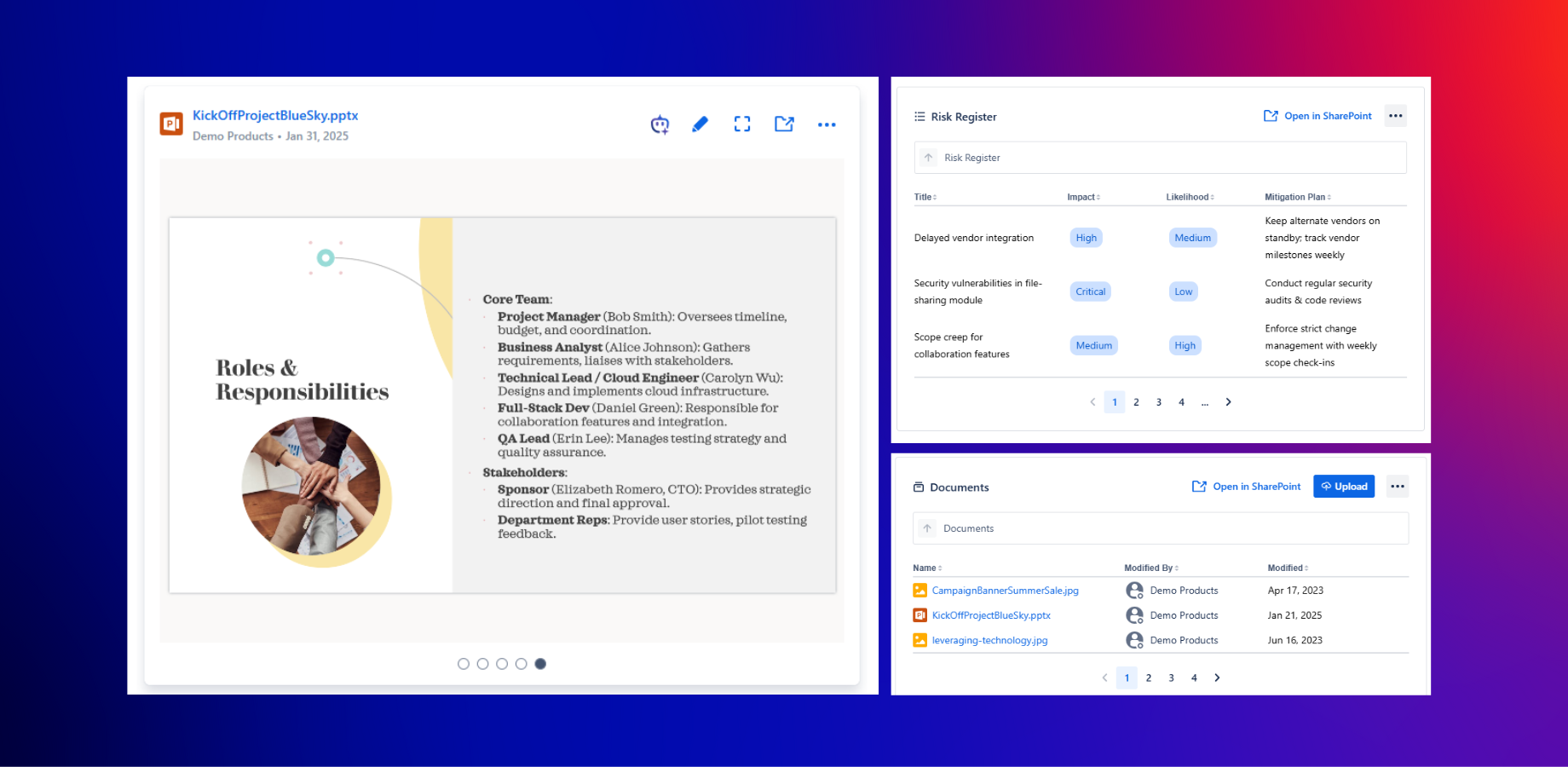Click the image file icon for leveraging-technology.jpg
Viewport: 1568px width, 767px height.
[x=920, y=640]
